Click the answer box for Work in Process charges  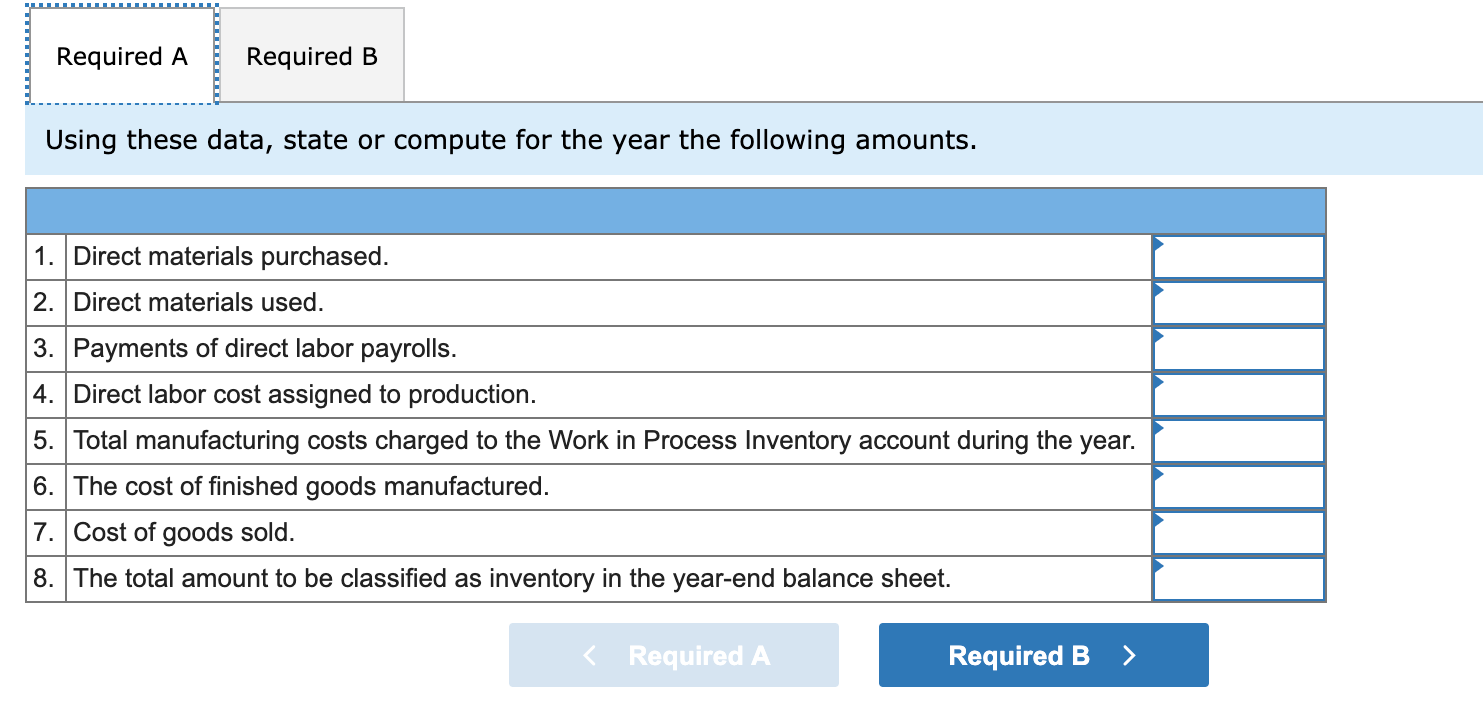[x=1243, y=440]
